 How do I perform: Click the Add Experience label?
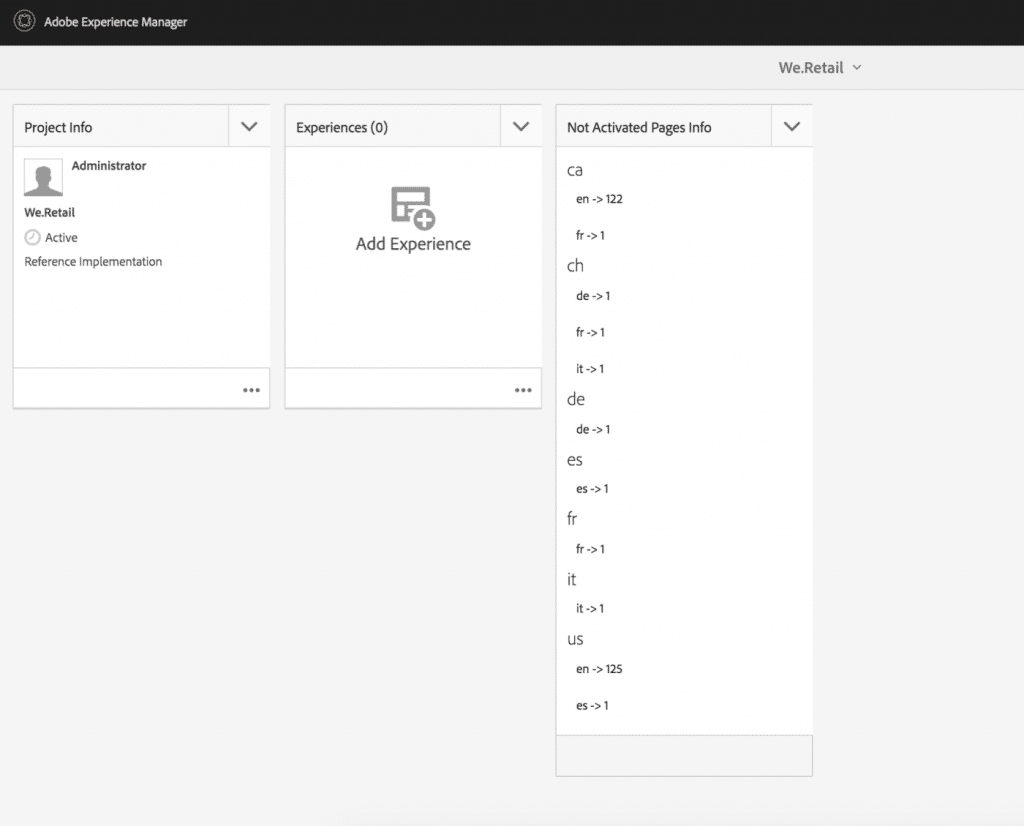point(413,244)
